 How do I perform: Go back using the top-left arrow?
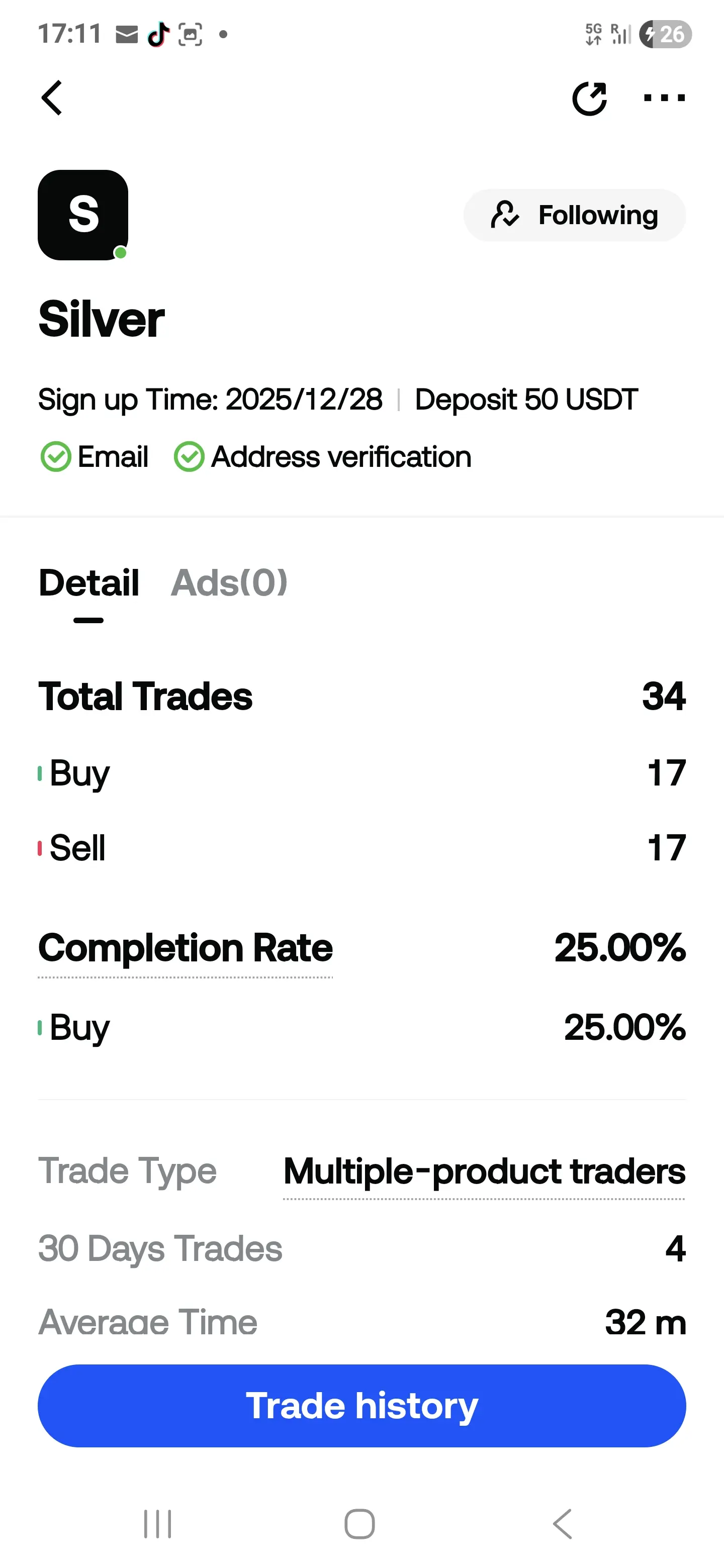pos(52,98)
